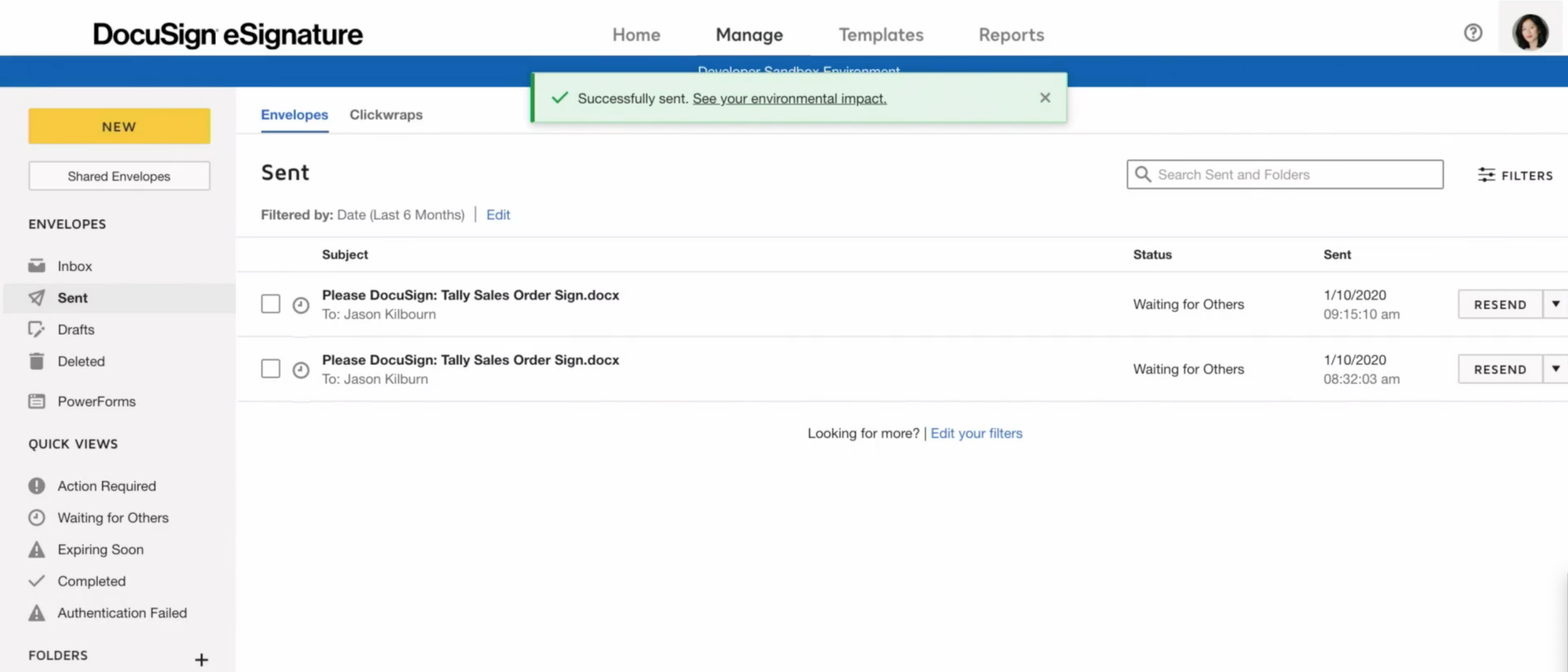Add a new folder with plus icon
Viewport: 1568px width, 672px height.
(201, 659)
